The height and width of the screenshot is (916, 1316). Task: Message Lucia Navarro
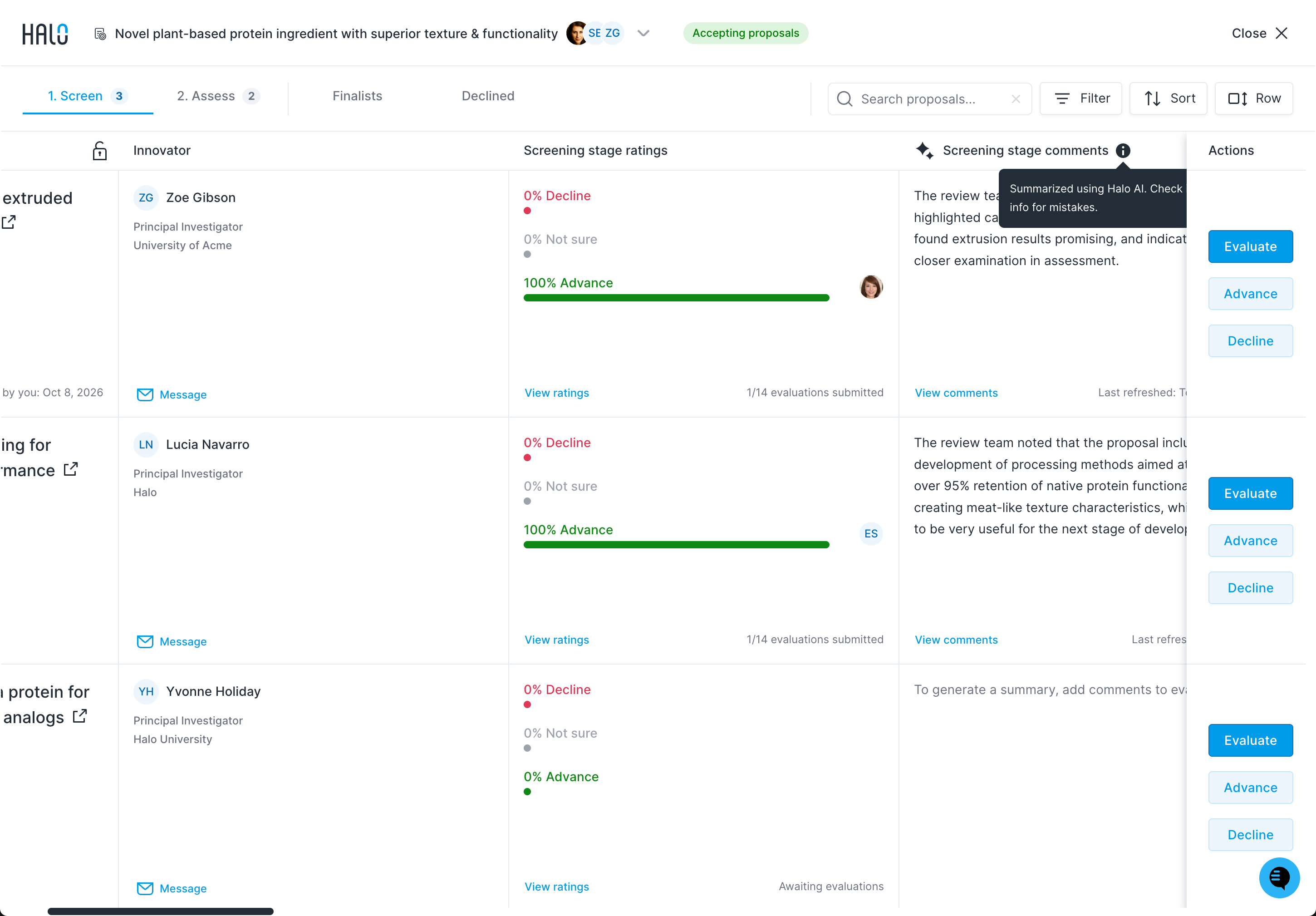tap(172, 641)
